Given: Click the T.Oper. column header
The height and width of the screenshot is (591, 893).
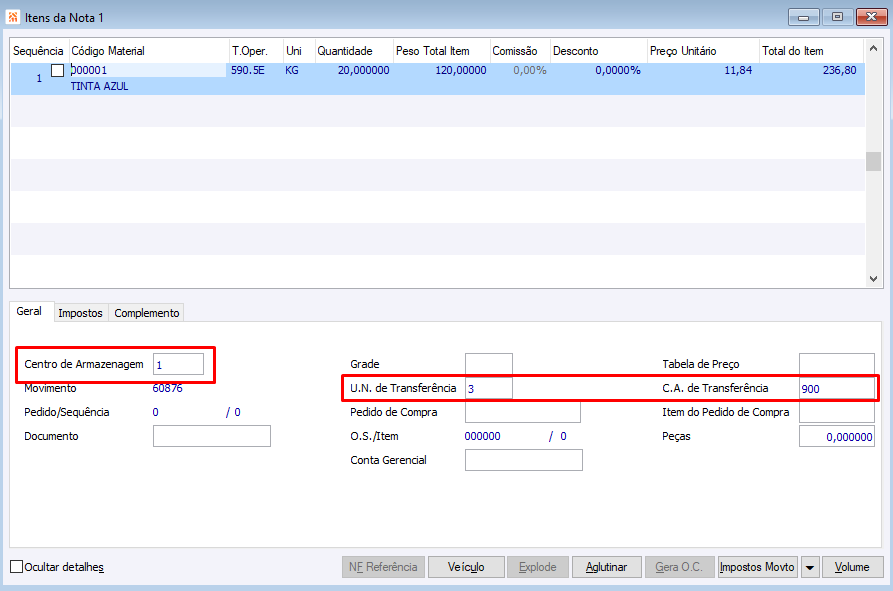Looking at the screenshot, I should [256, 51].
